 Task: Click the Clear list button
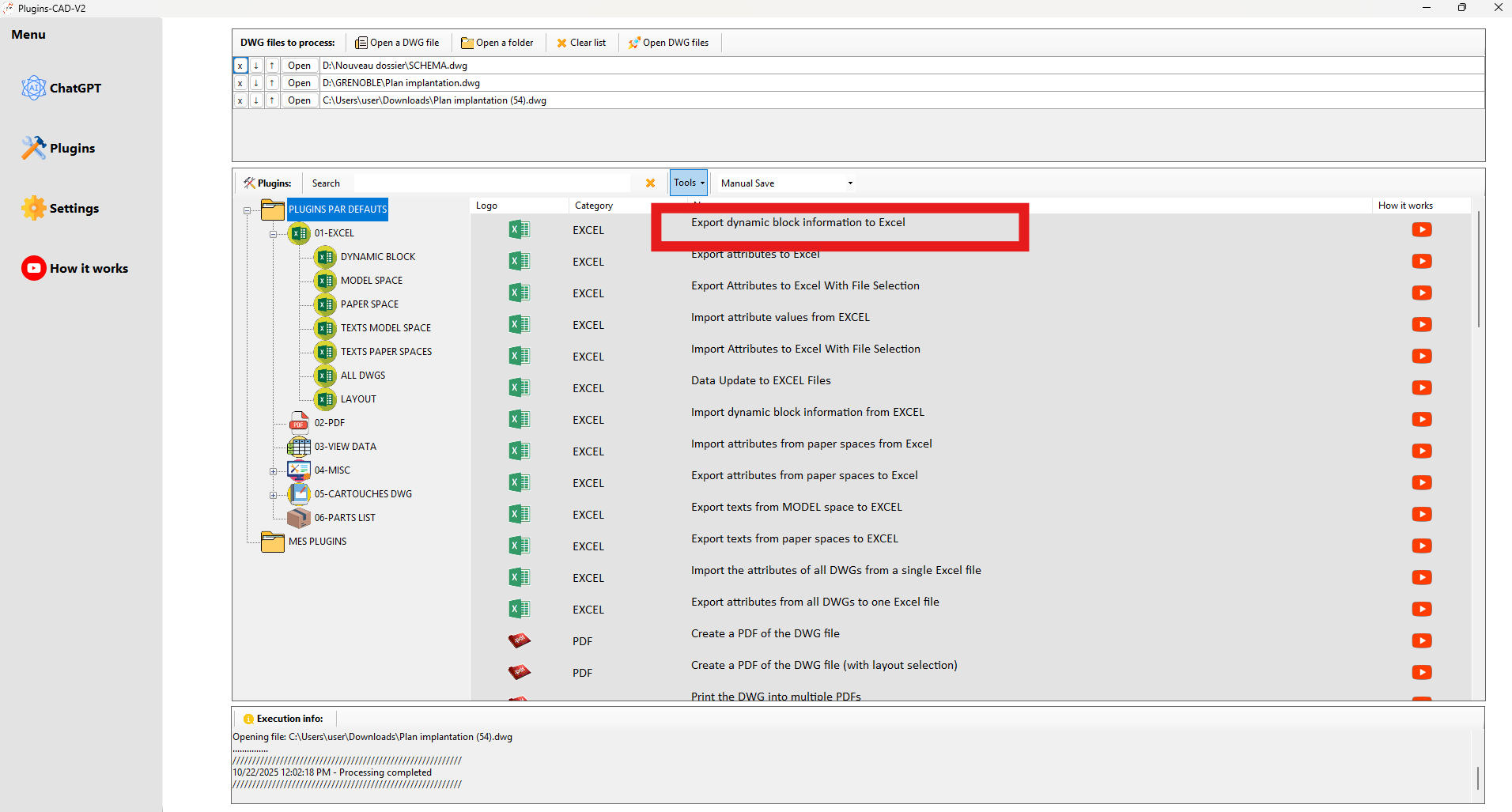pyautogui.click(x=581, y=42)
